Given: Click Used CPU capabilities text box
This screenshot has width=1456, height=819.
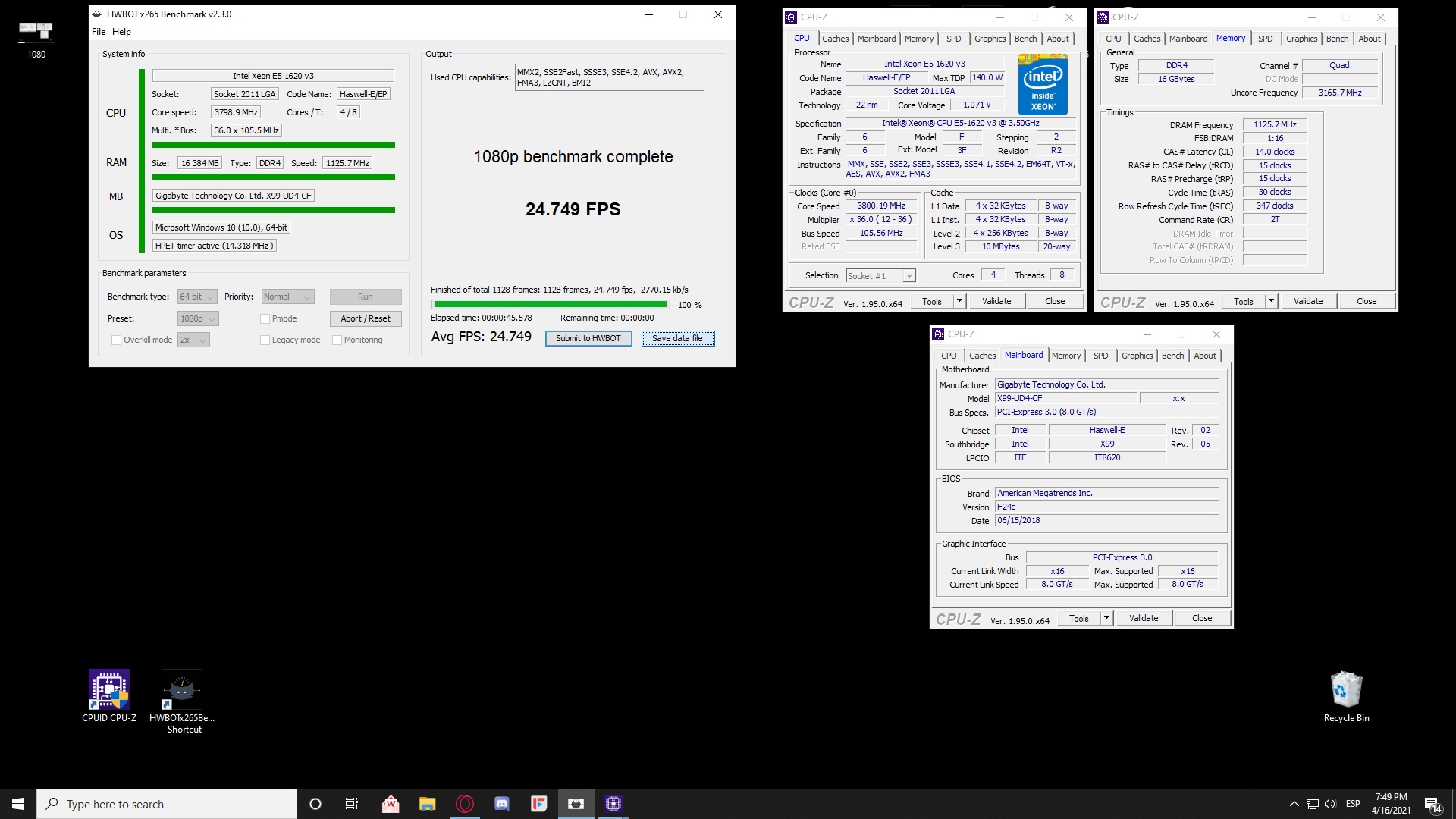Looking at the screenshot, I should (x=609, y=77).
